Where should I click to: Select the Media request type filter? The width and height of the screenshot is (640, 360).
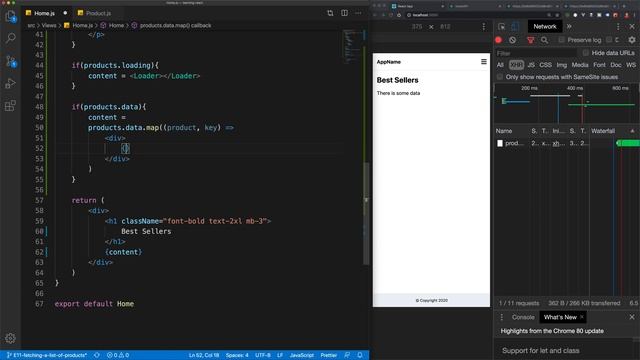pos(580,65)
